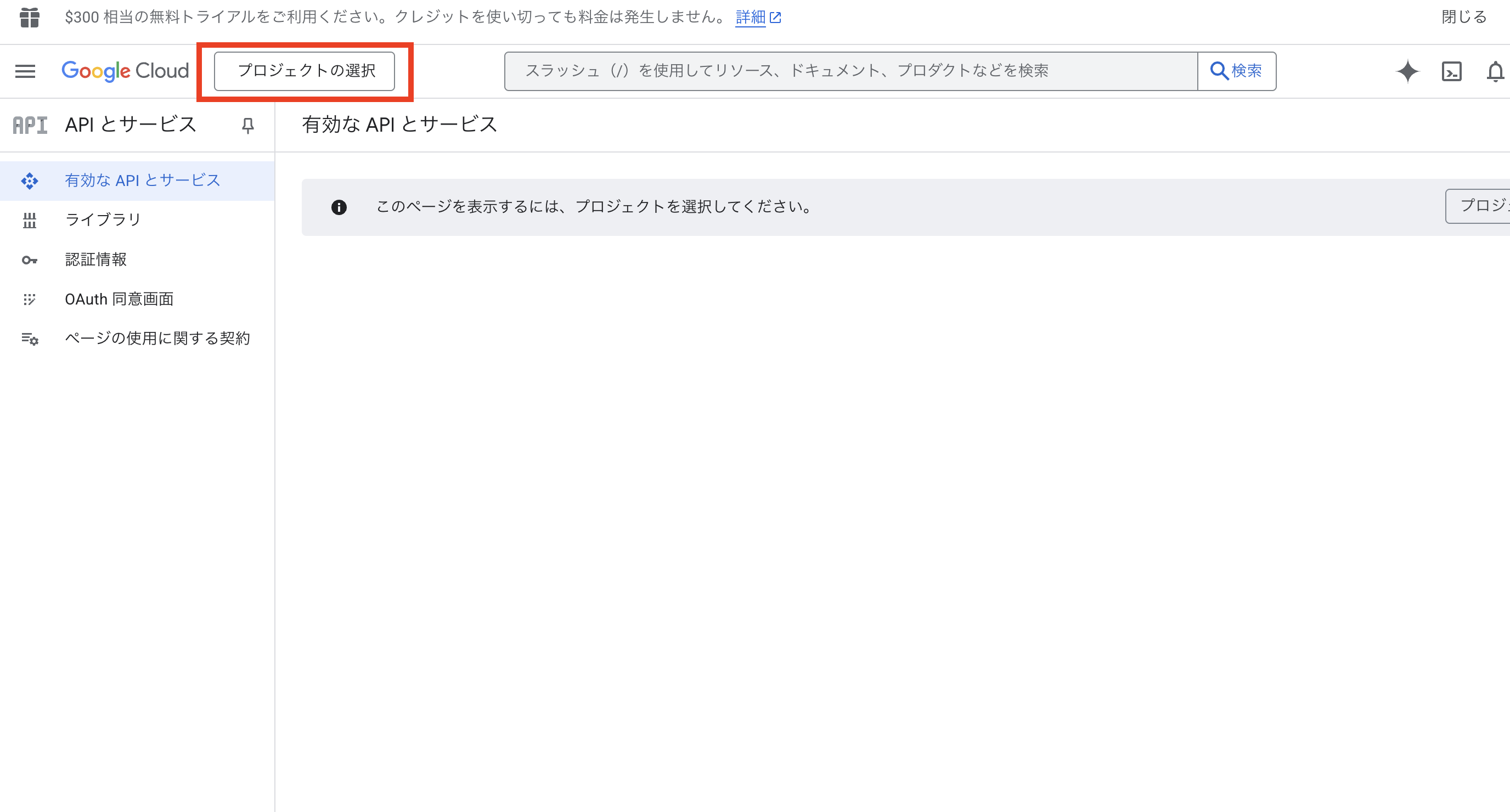This screenshot has width=1510, height=812.
Task: Open the notifications bell
Action: (x=1495, y=71)
